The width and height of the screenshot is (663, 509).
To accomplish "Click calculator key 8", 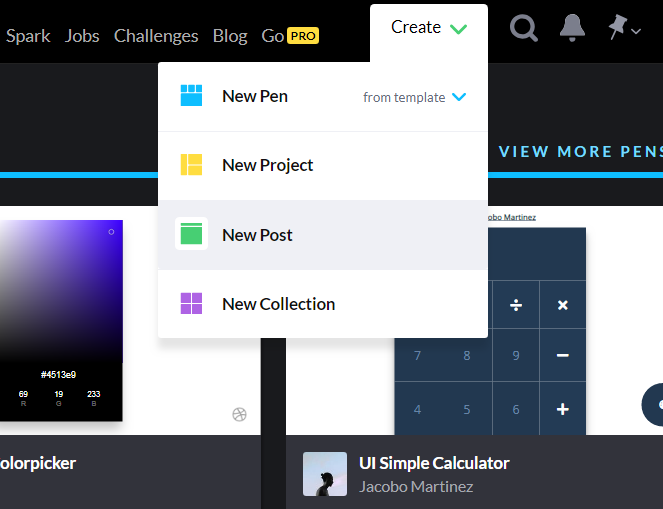I will [x=467, y=356].
